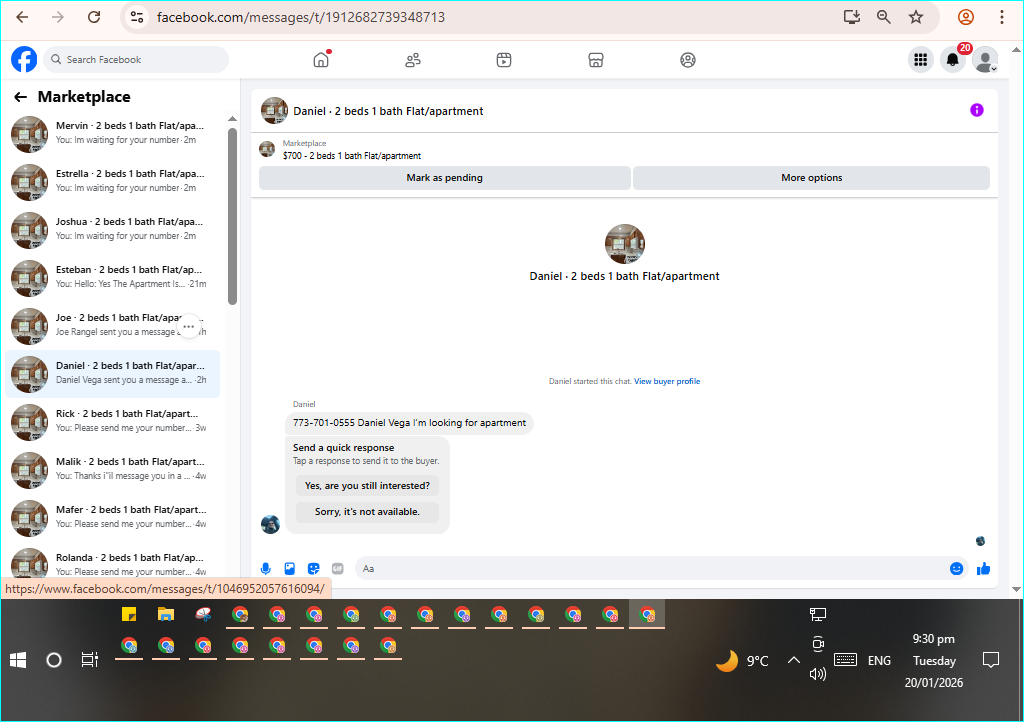Open Mafer conversation in list
This screenshot has height=722, width=1024.
coord(112,517)
